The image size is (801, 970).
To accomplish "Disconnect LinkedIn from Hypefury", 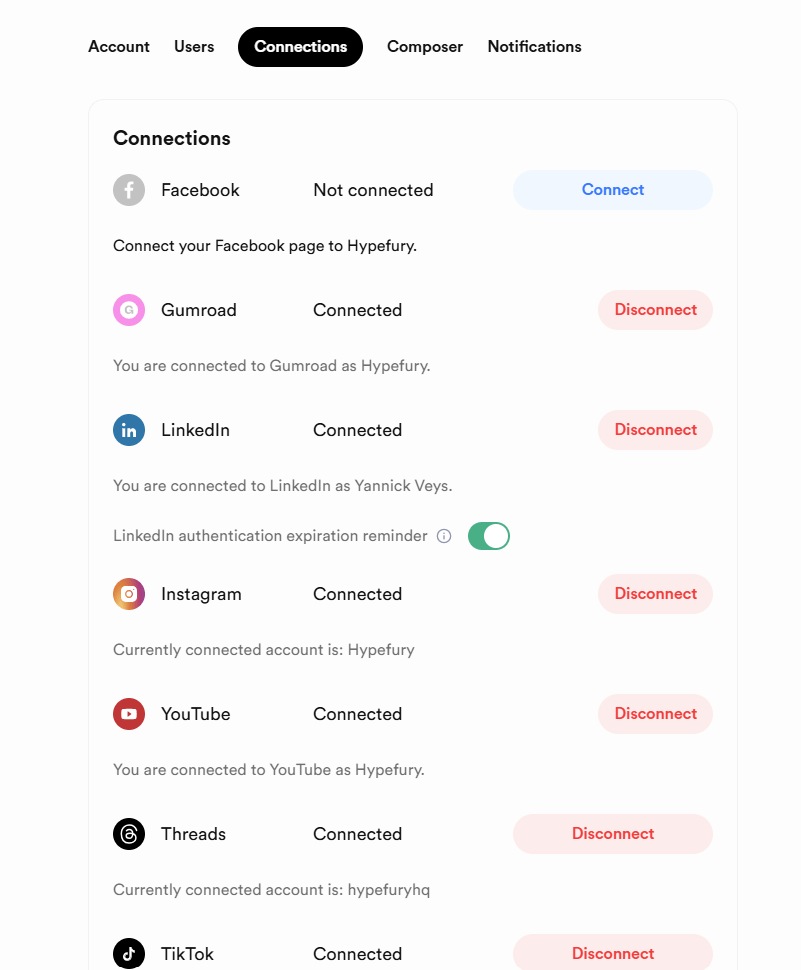I will point(655,430).
